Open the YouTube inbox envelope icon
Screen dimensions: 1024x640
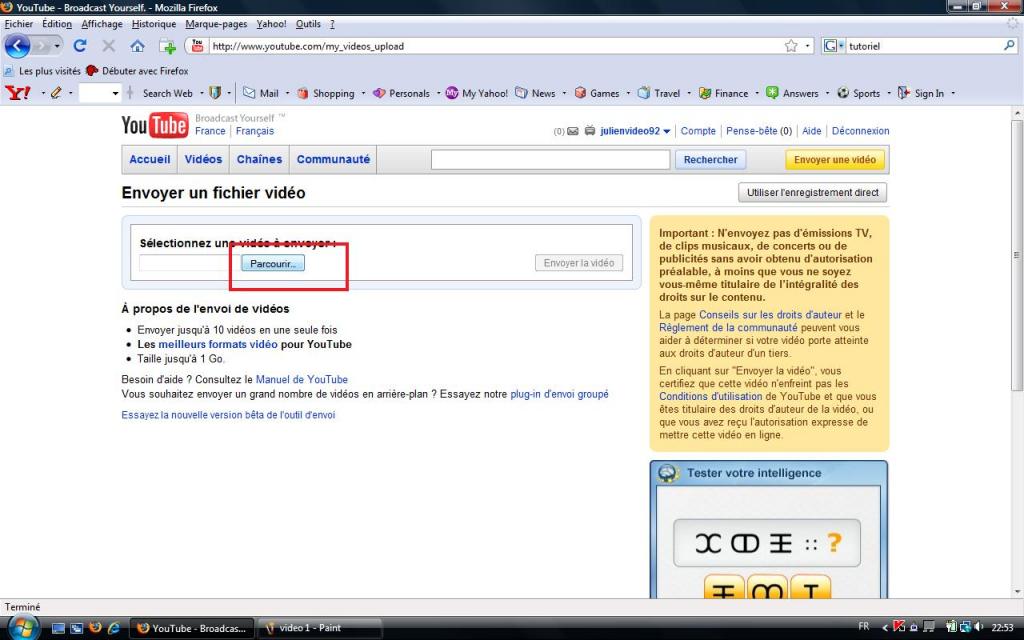point(573,131)
